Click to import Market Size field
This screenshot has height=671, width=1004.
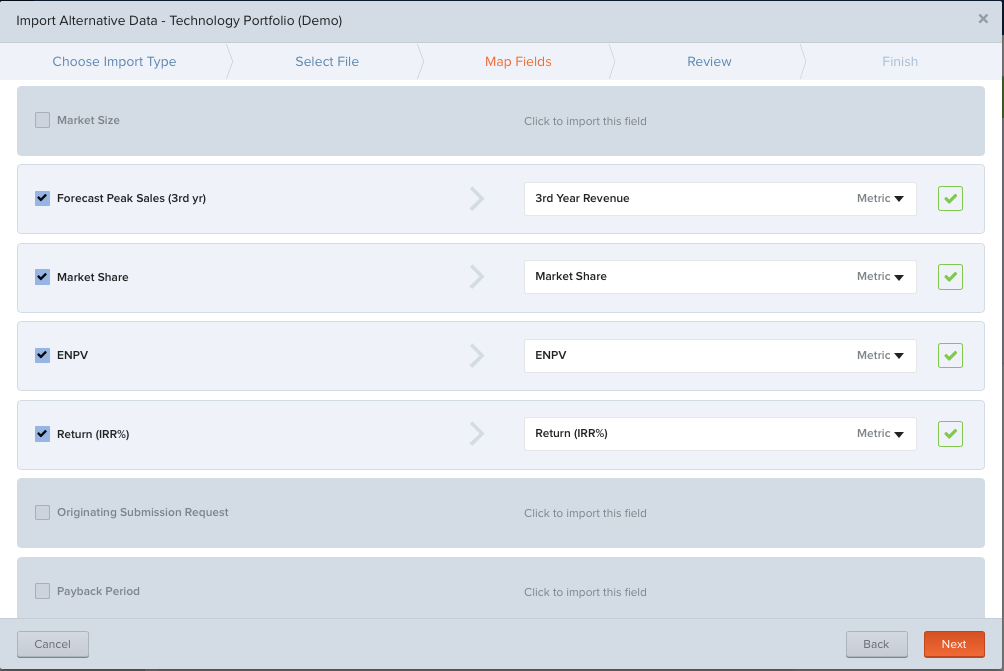coord(585,121)
